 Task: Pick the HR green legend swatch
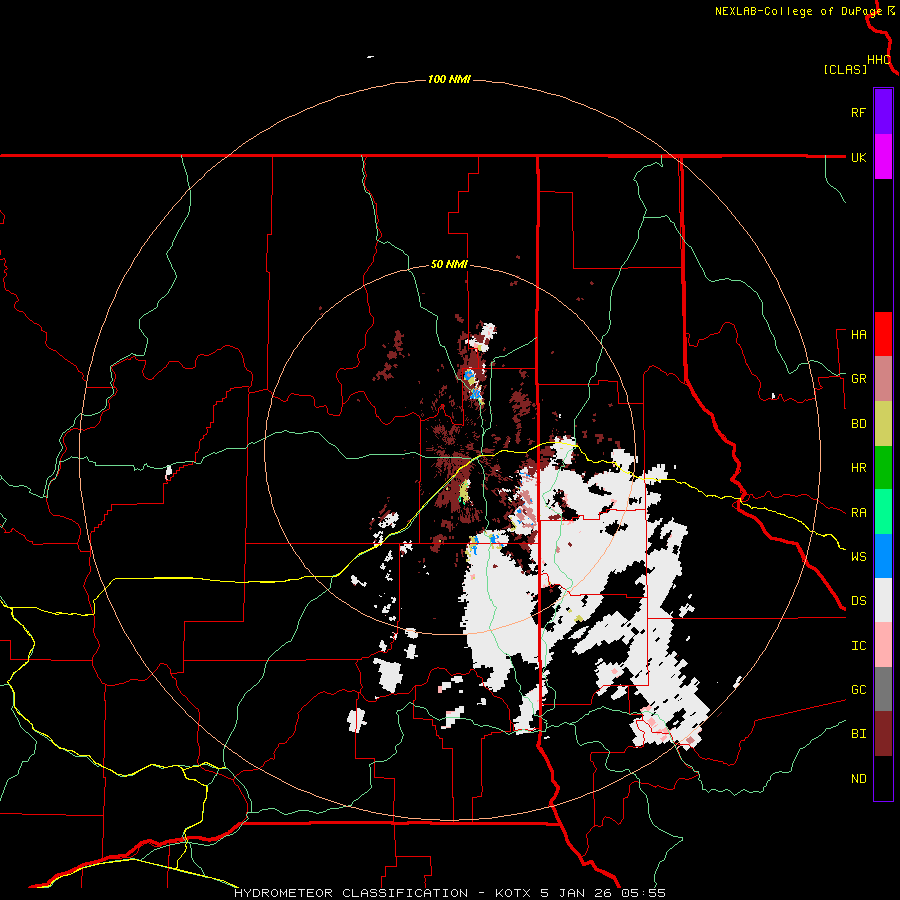883,468
